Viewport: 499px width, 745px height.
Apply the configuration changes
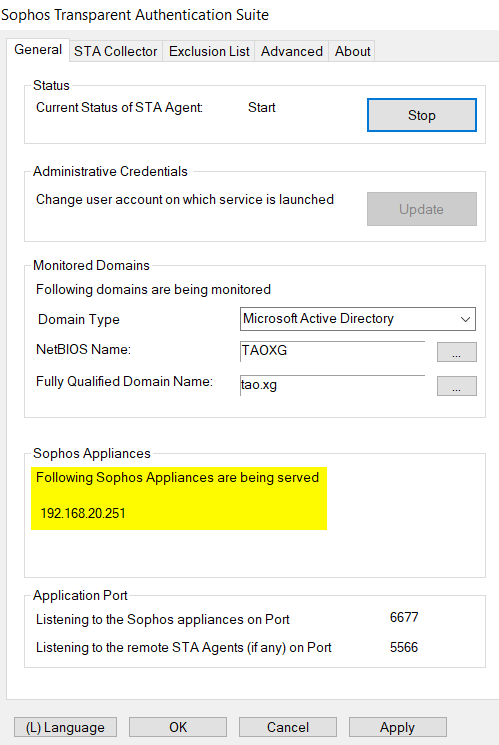pyautogui.click(x=397, y=727)
